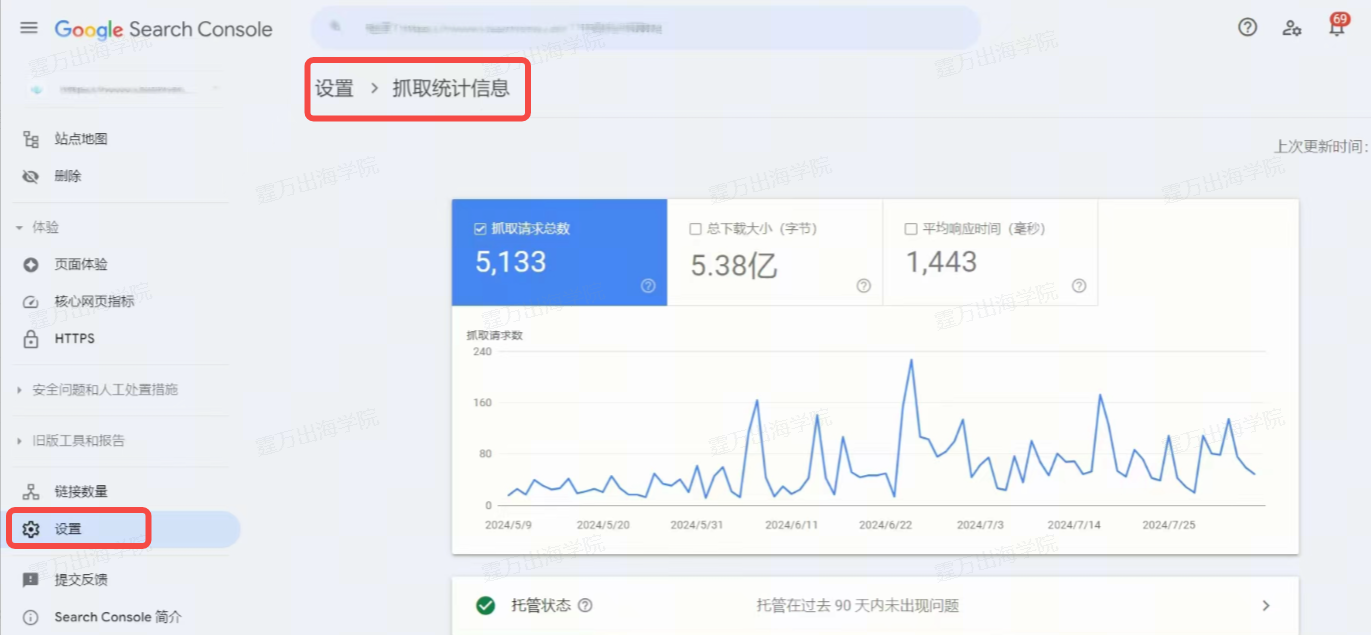Open 站点地图 in the sidebar
1371x635 pixels.
[81, 139]
